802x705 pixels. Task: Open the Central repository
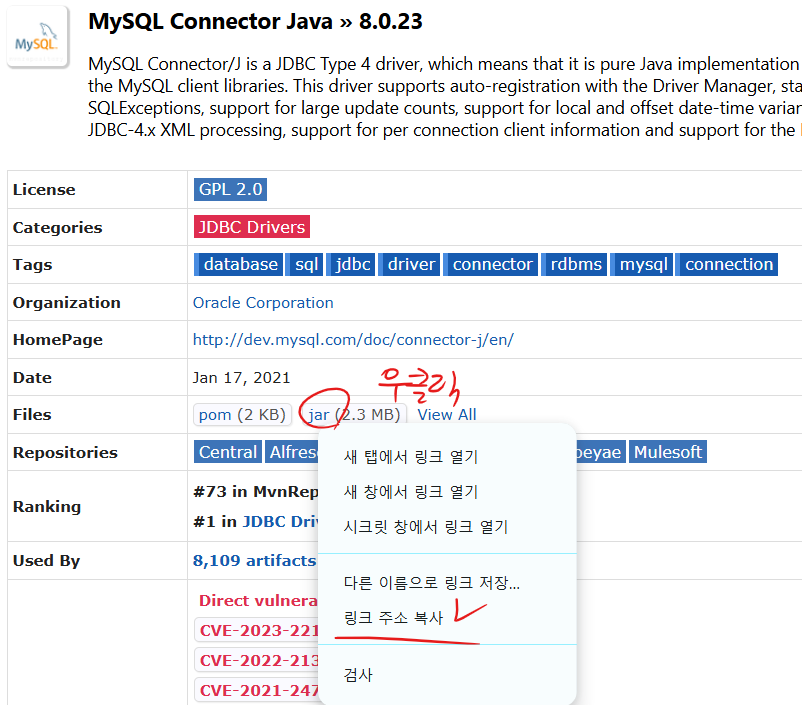tap(228, 452)
